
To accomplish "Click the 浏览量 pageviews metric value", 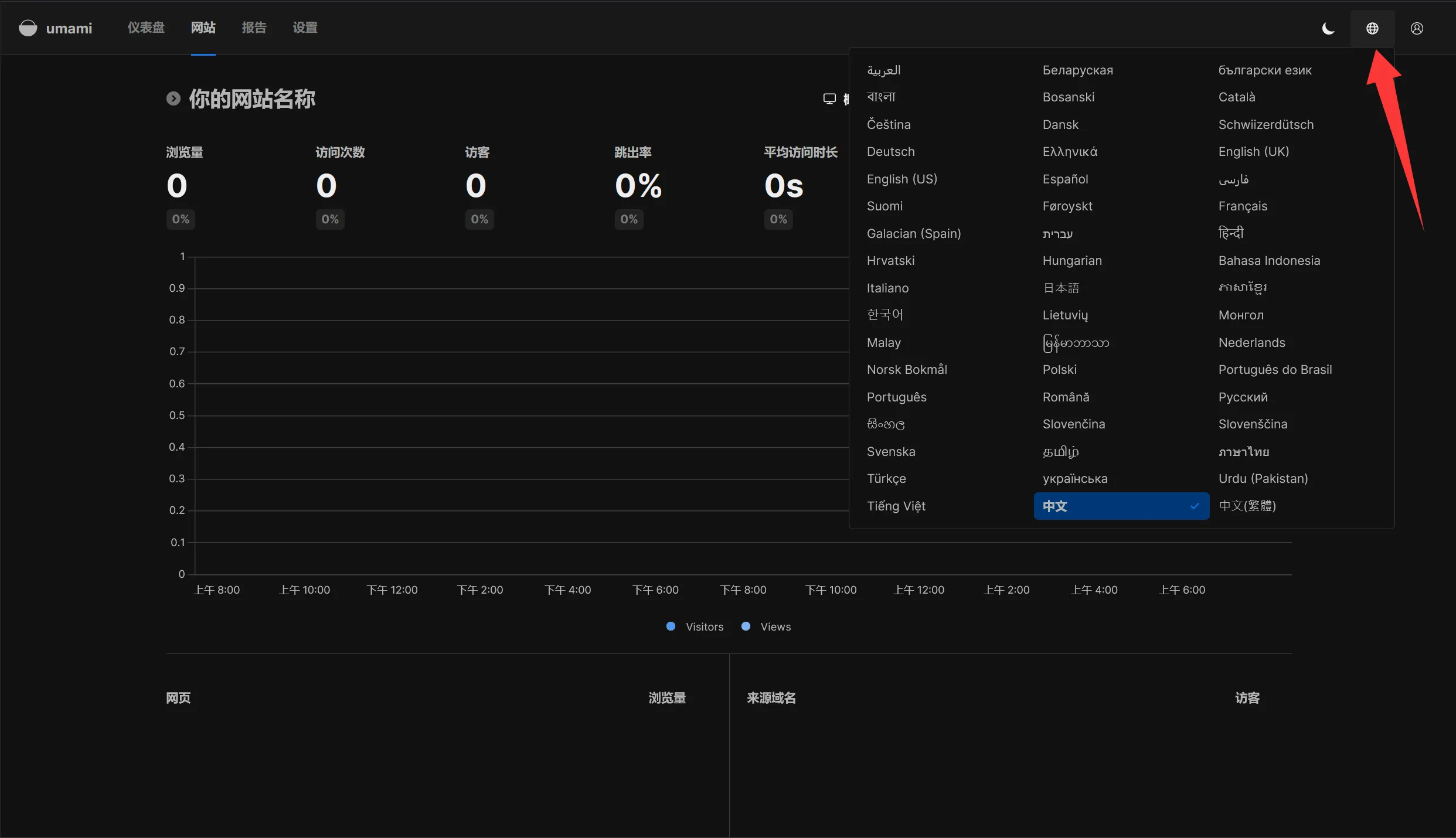I will [177, 186].
